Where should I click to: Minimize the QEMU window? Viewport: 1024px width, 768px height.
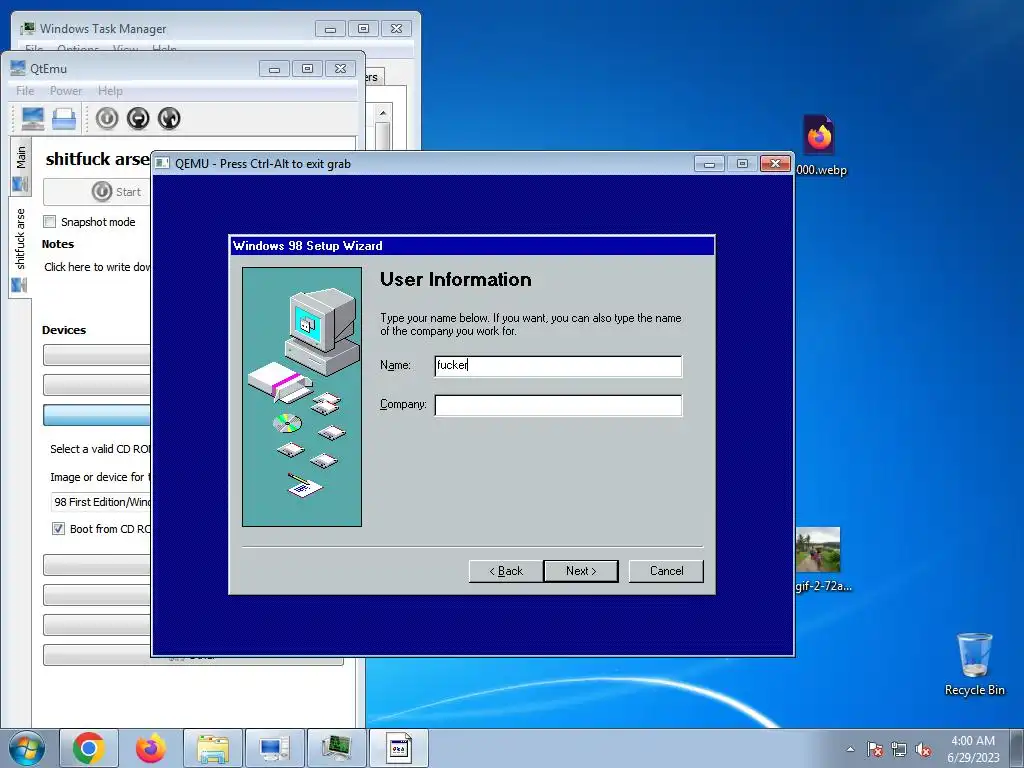coord(710,163)
